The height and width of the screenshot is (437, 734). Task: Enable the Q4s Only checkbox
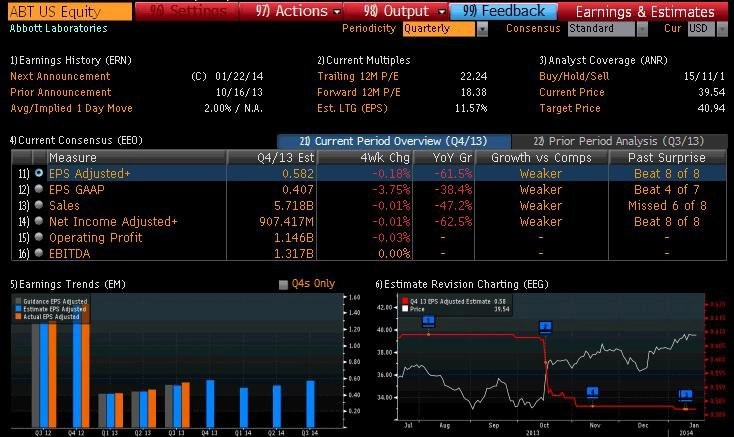click(283, 284)
